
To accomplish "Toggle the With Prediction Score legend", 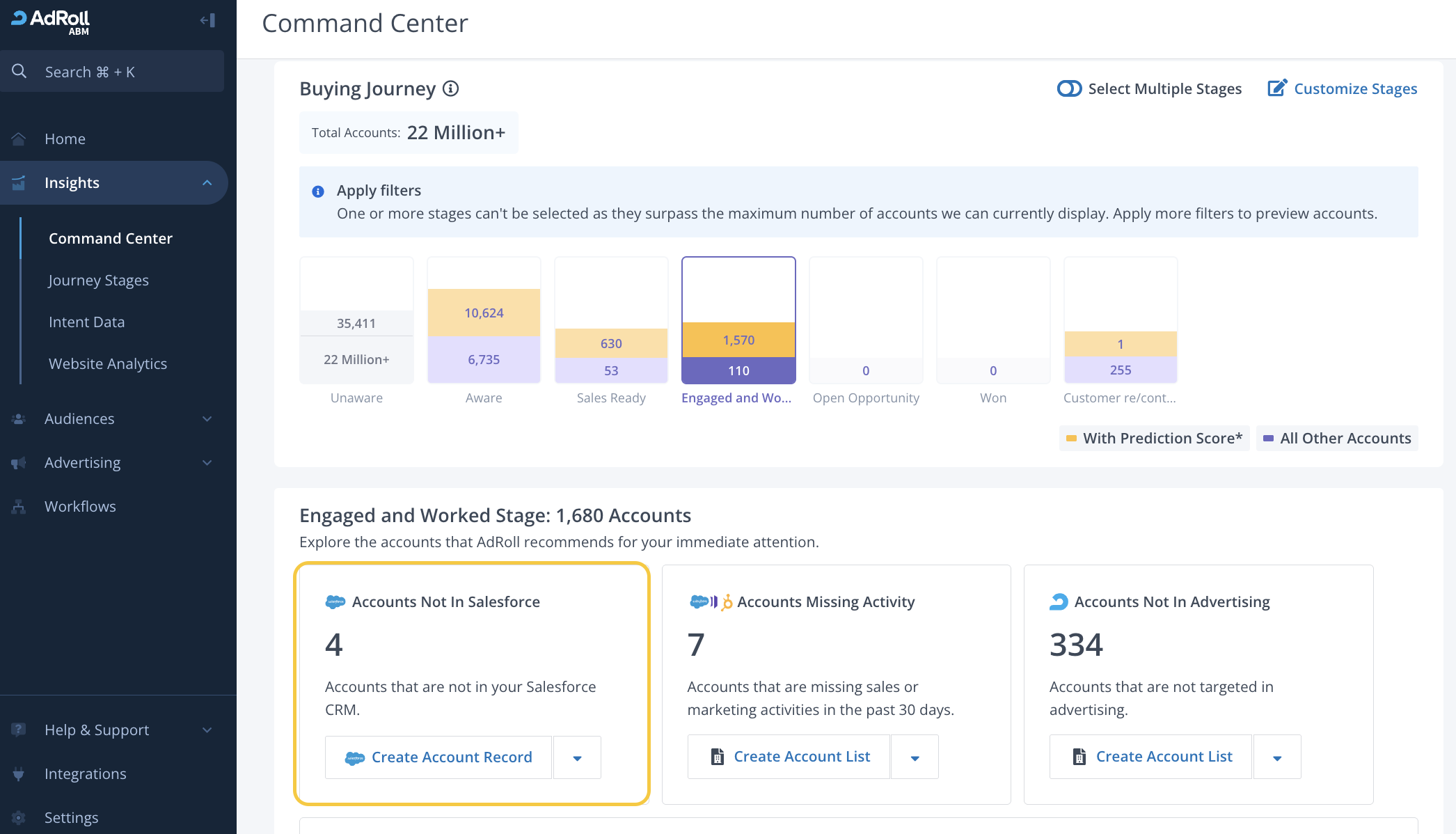I will click(x=1155, y=439).
